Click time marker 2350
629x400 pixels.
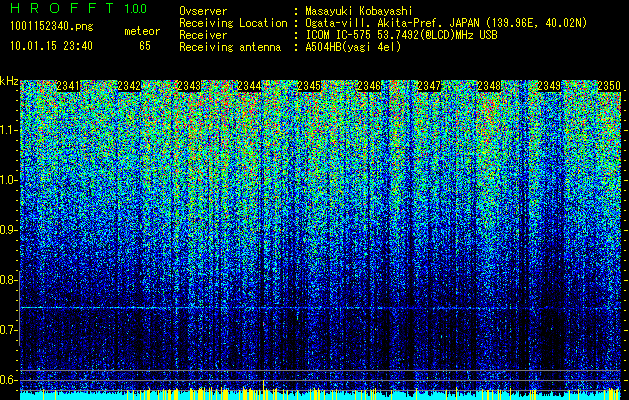point(609,86)
